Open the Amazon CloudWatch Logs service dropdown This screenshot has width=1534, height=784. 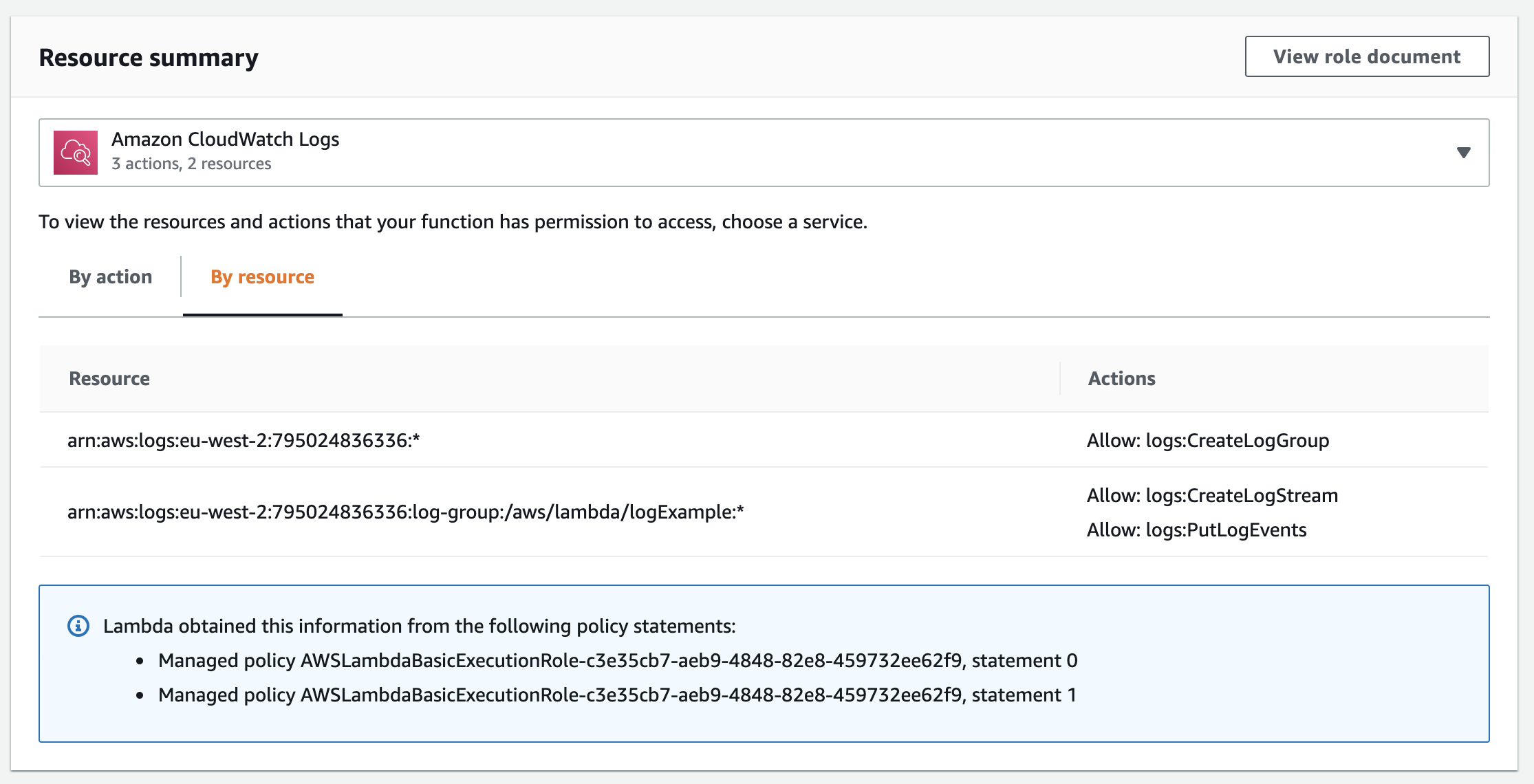(x=764, y=153)
